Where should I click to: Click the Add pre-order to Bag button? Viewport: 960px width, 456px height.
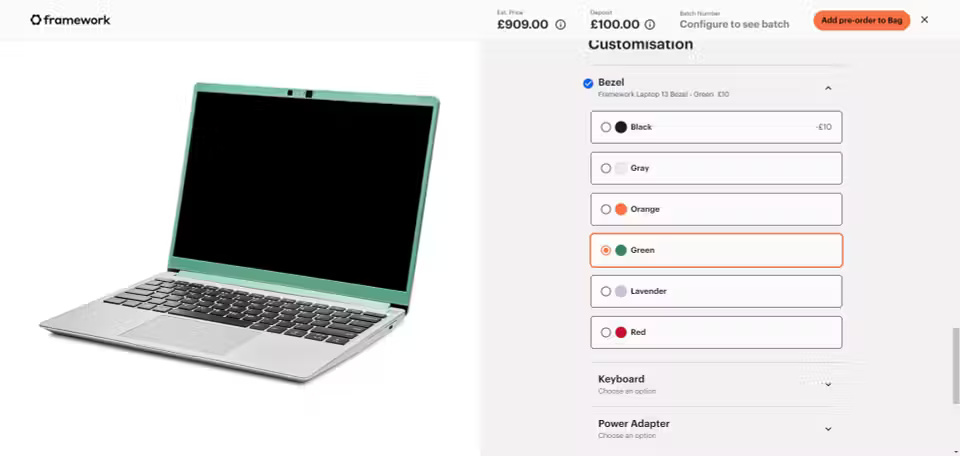point(861,20)
